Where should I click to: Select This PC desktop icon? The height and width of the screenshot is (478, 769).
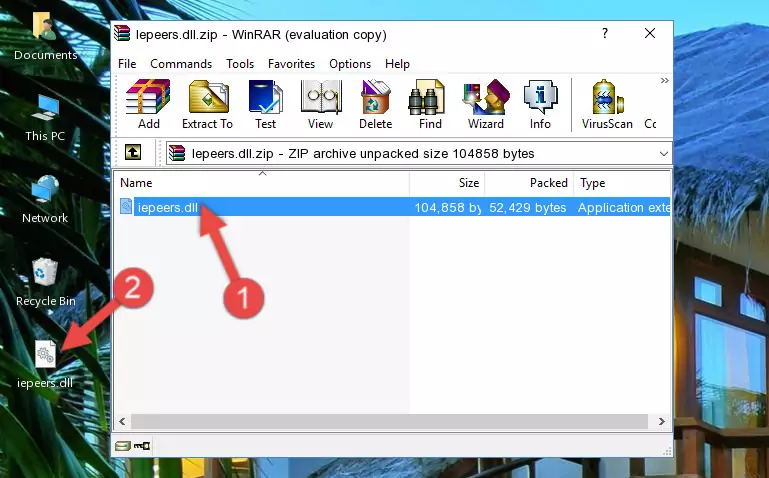45,118
